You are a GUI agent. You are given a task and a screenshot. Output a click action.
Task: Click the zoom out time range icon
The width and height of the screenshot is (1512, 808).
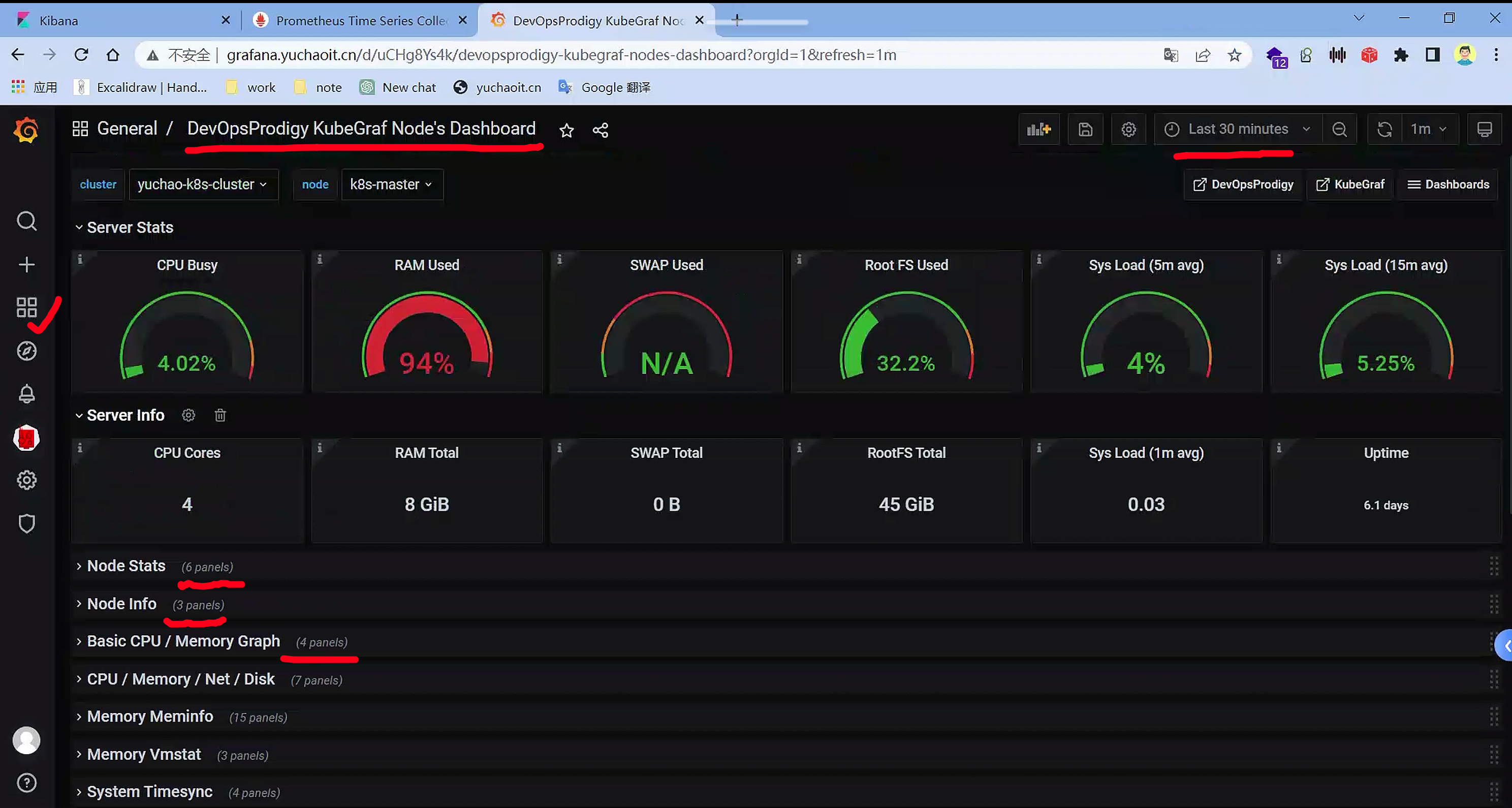tap(1339, 129)
